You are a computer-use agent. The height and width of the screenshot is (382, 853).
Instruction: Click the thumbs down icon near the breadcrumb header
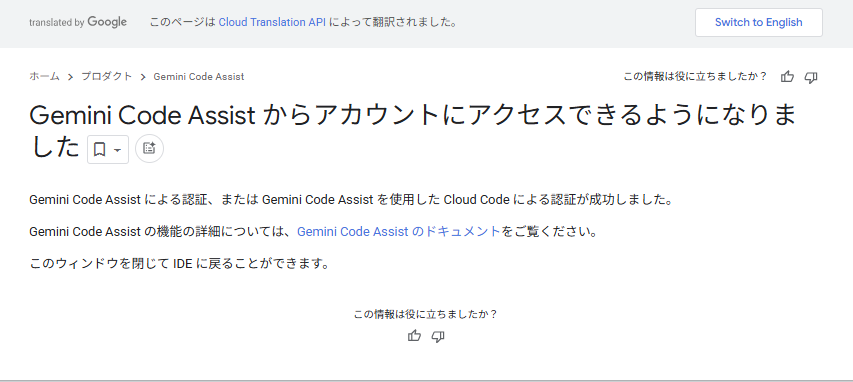[x=811, y=77]
